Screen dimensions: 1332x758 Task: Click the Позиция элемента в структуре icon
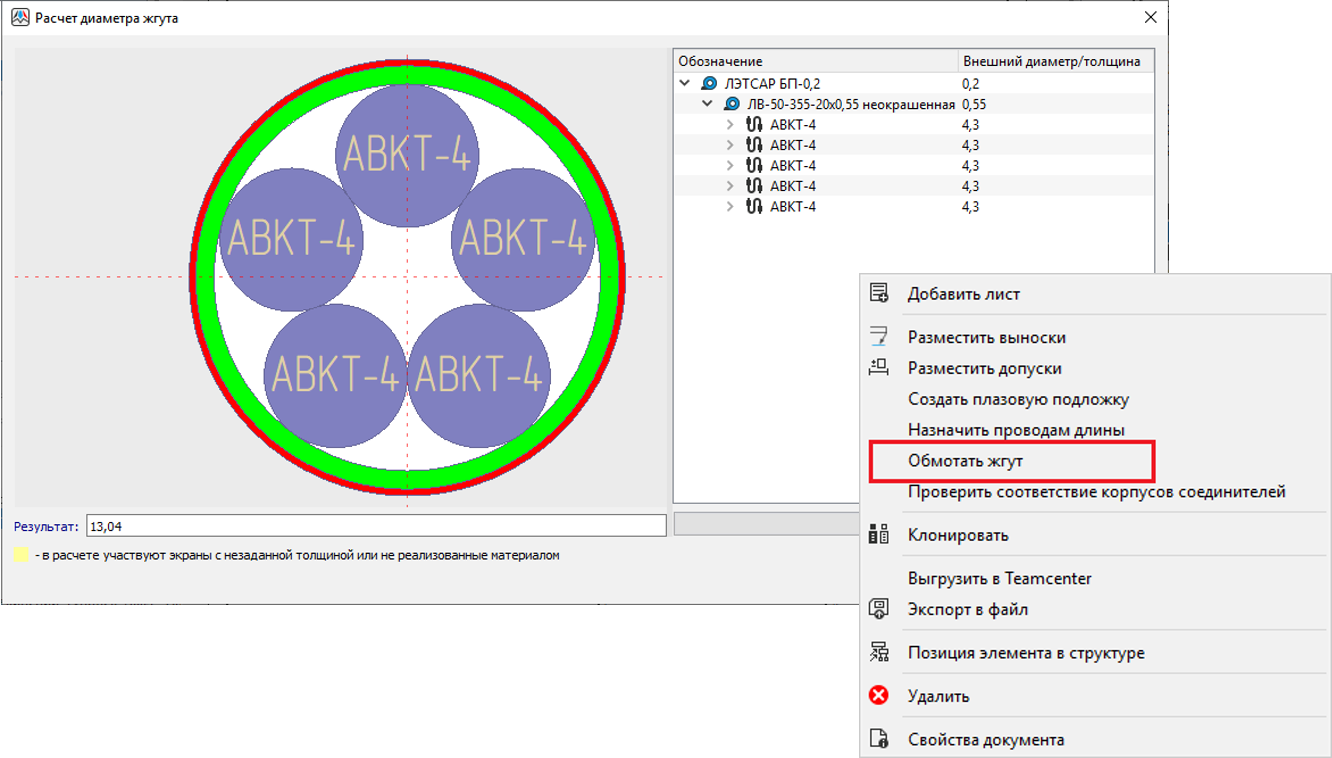tap(879, 652)
